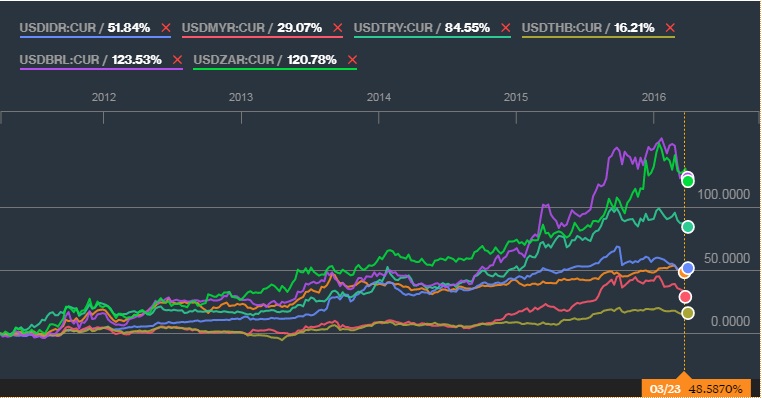The image size is (762, 398).
Task: Open the USDMYR:CUR ticker label
Action: tap(224, 28)
